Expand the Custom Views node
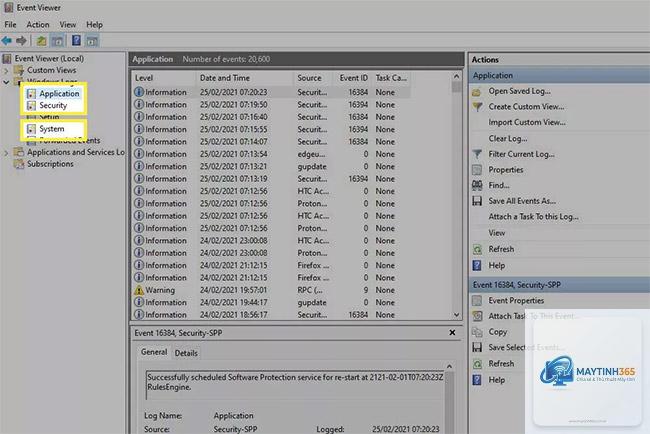Screen dimensions: 650x434 tap(6, 71)
